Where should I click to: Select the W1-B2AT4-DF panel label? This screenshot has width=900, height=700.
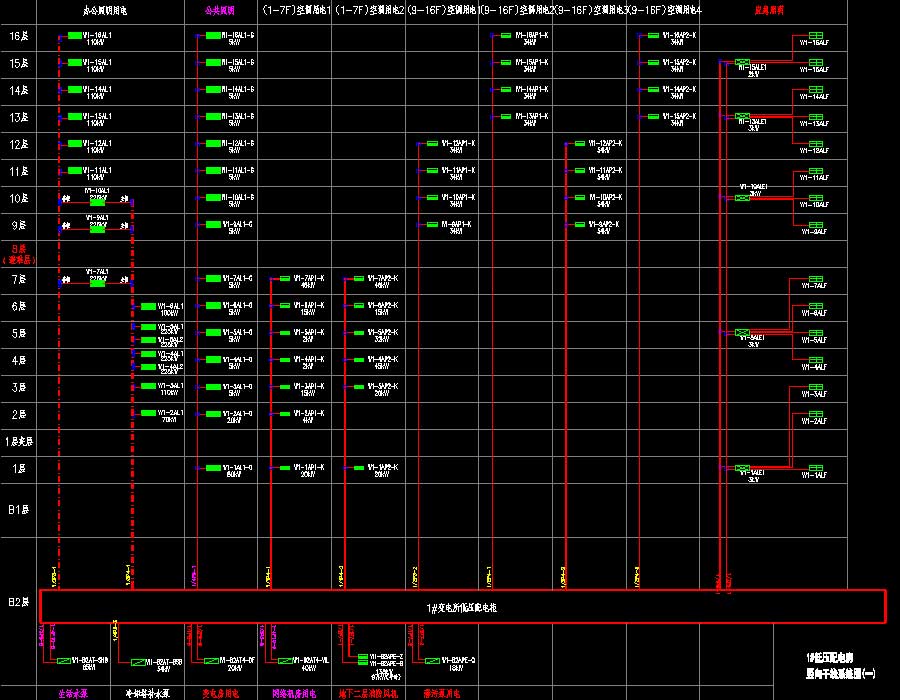coord(237,664)
